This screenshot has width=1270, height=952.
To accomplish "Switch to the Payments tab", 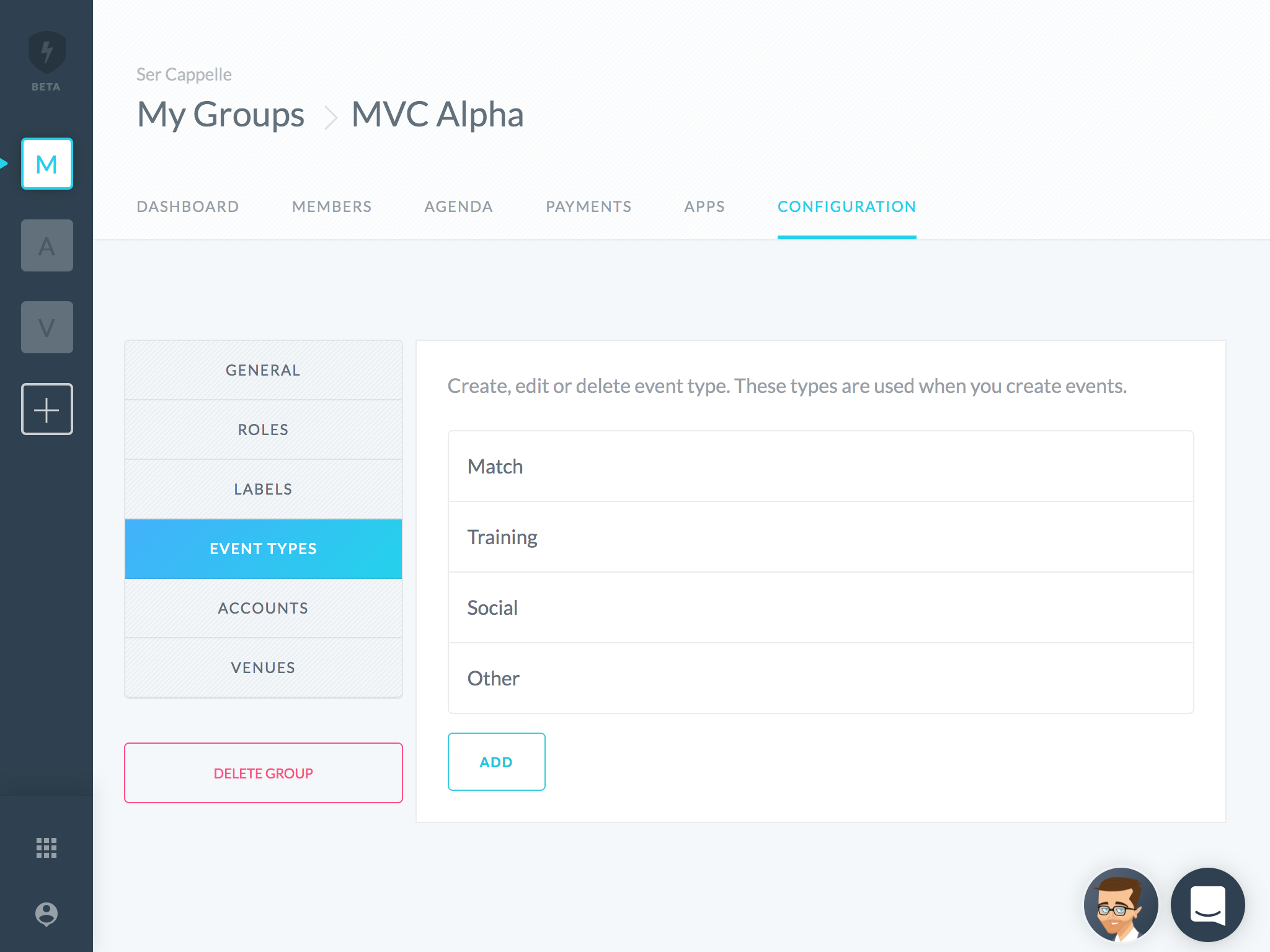I will point(588,206).
